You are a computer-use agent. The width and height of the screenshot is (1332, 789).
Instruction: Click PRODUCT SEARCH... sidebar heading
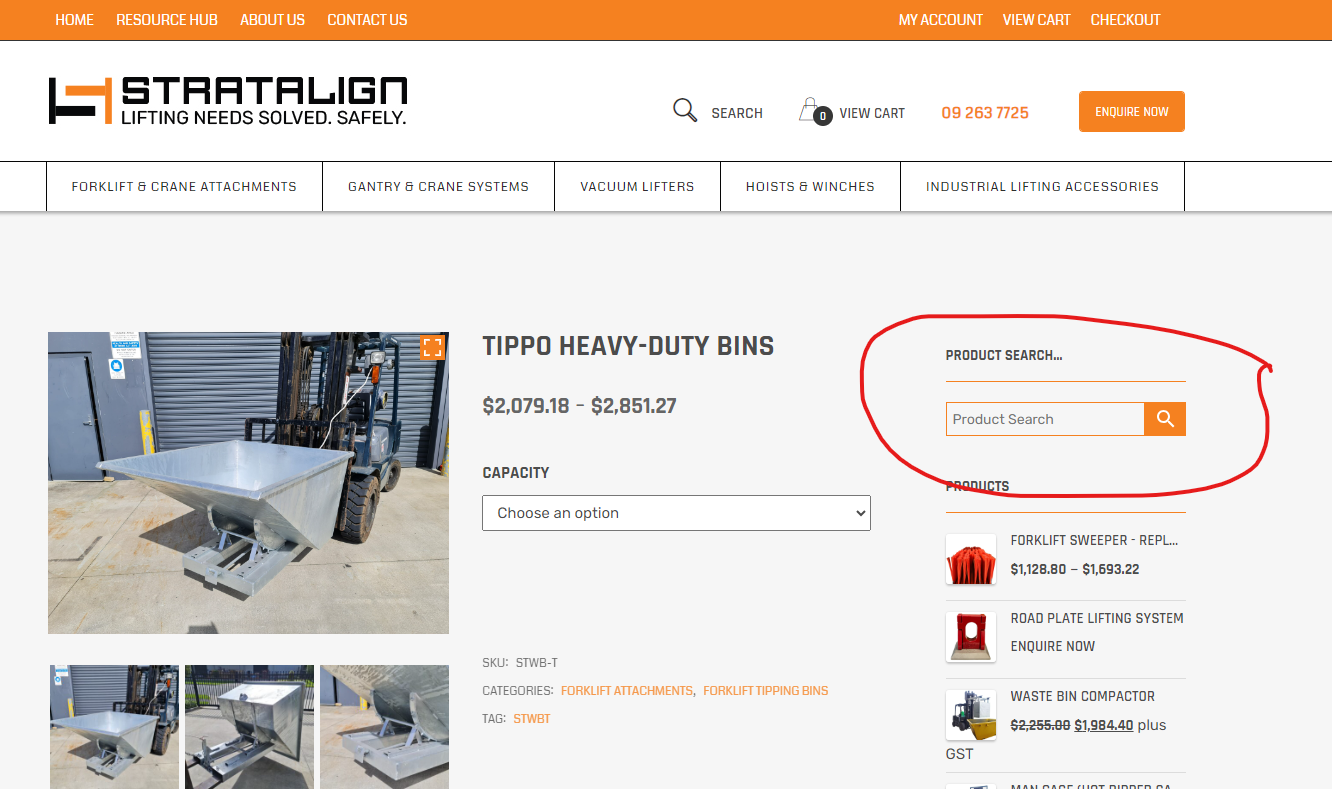point(1004,355)
